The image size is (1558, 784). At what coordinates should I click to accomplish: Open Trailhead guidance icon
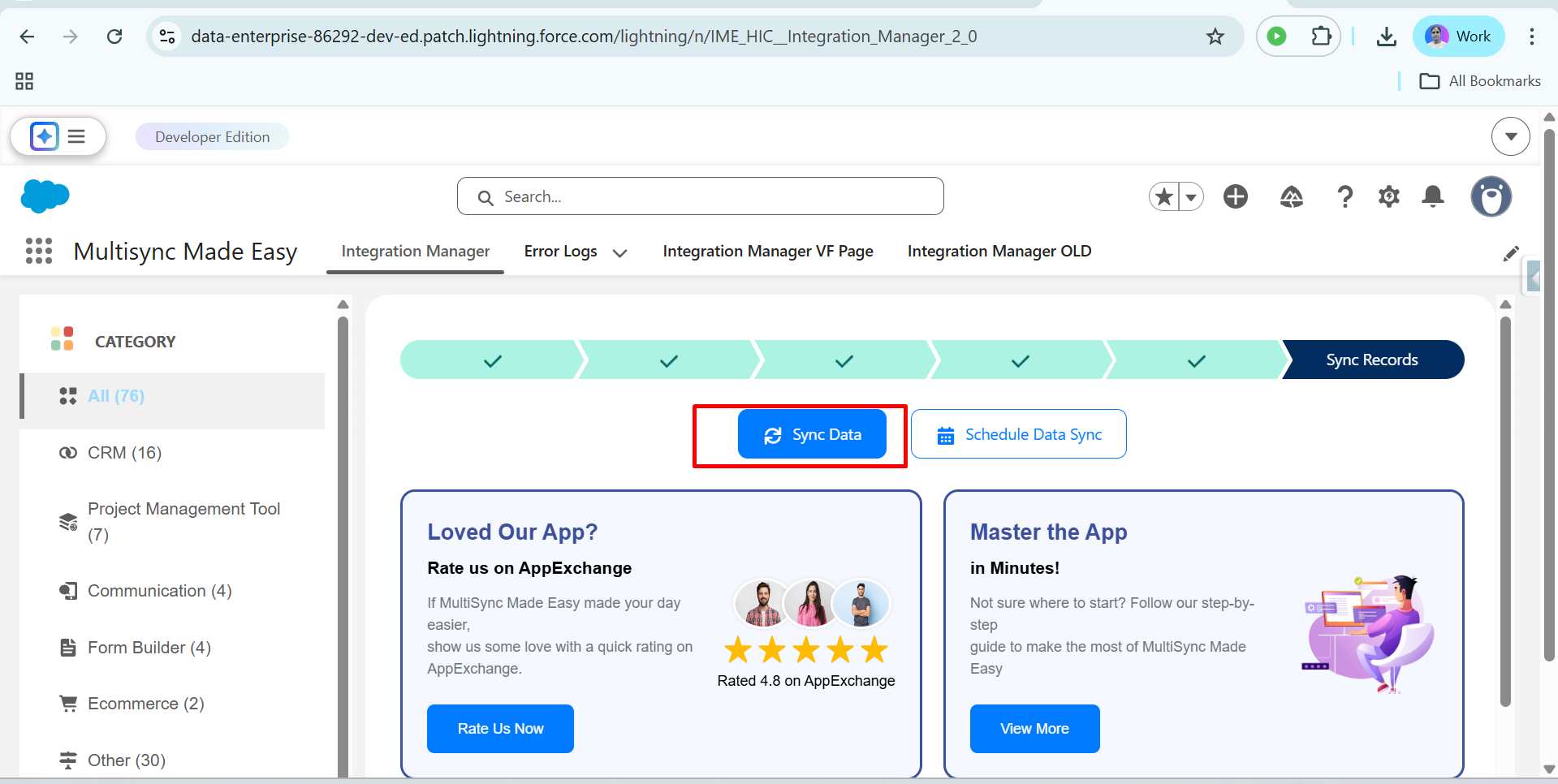(1291, 196)
